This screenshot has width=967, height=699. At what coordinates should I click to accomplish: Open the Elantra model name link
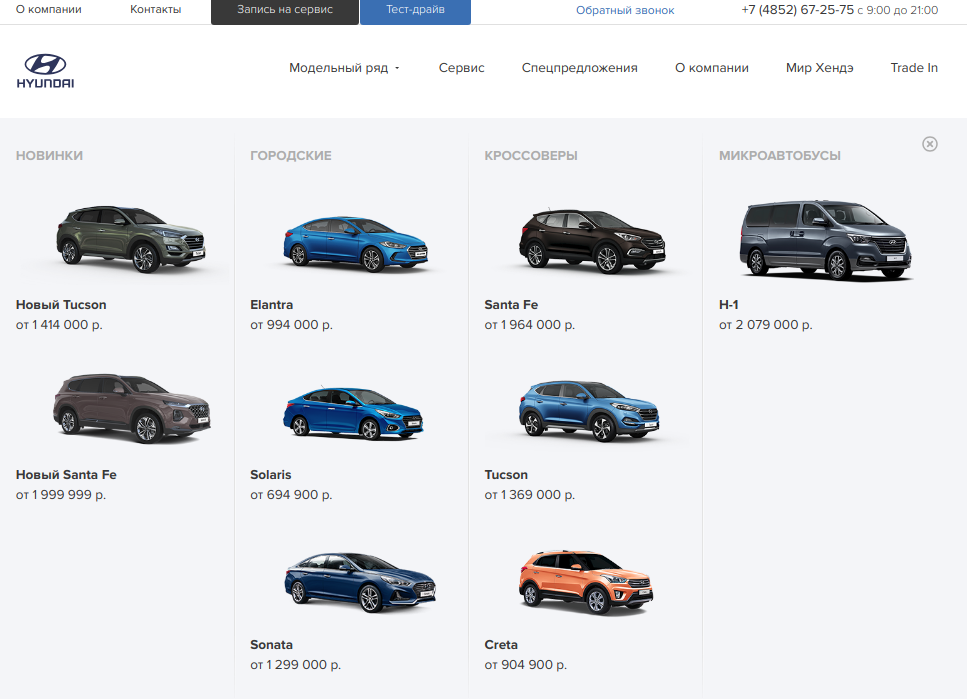pyautogui.click(x=271, y=305)
